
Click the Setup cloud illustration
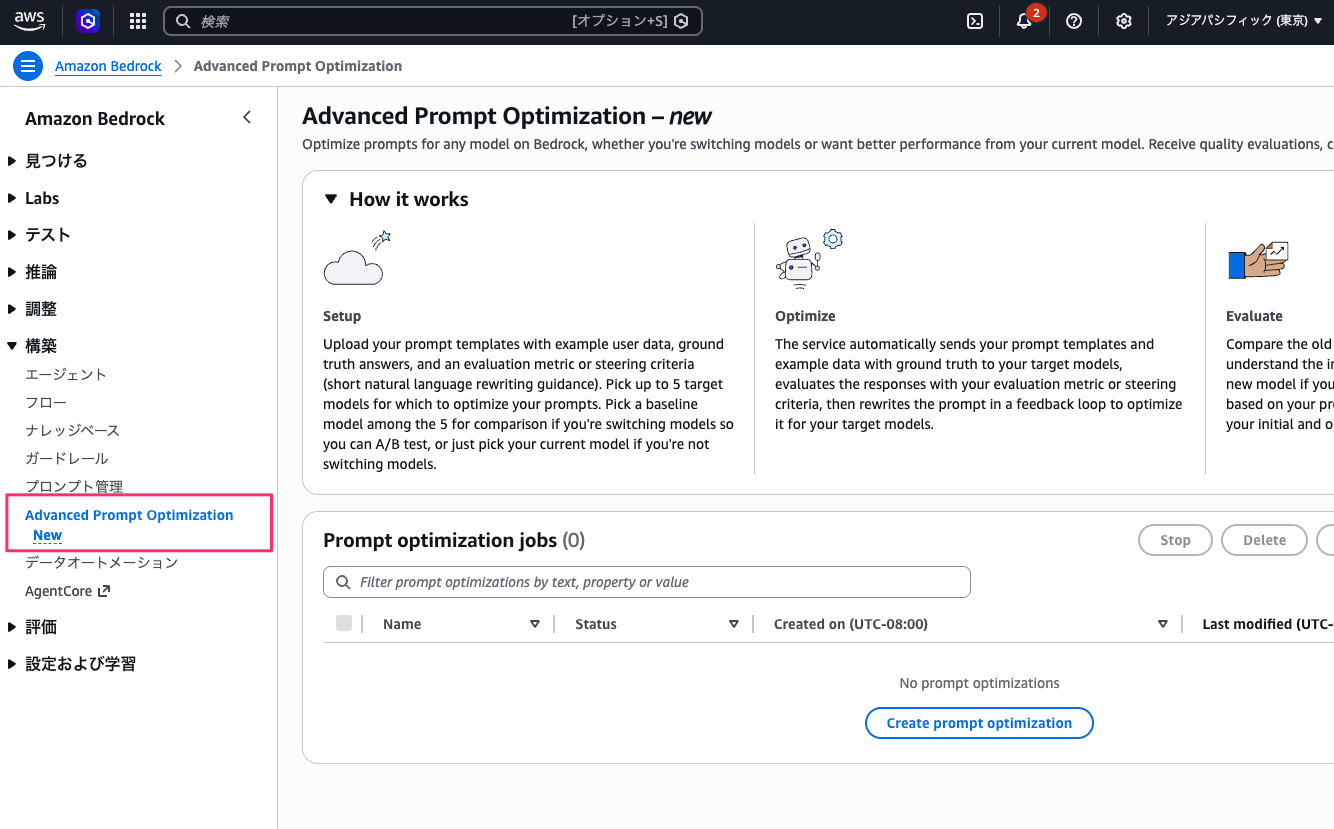click(356, 259)
